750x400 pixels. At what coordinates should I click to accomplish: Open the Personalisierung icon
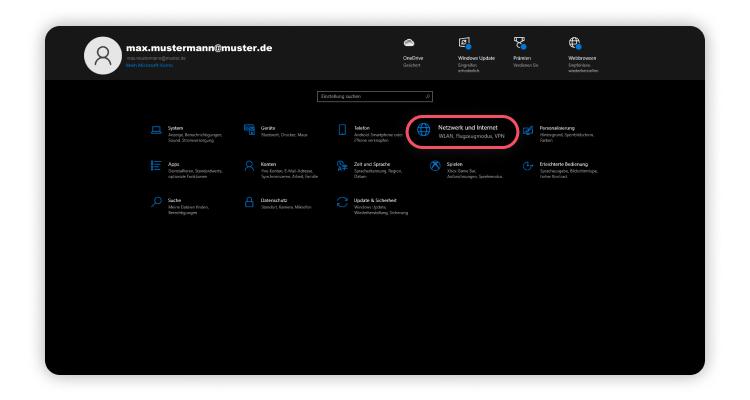click(x=528, y=130)
